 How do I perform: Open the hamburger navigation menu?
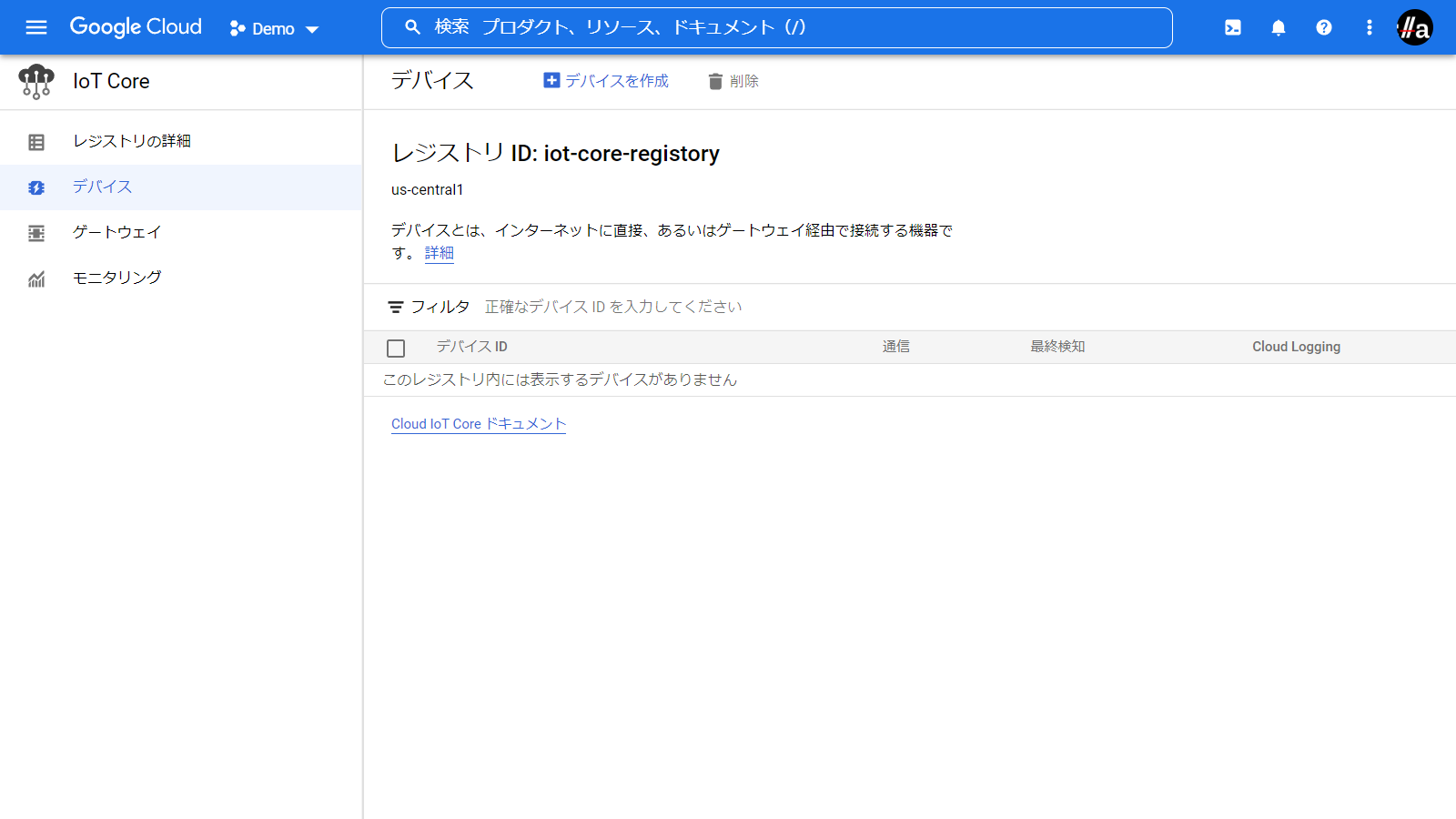point(36,27)
